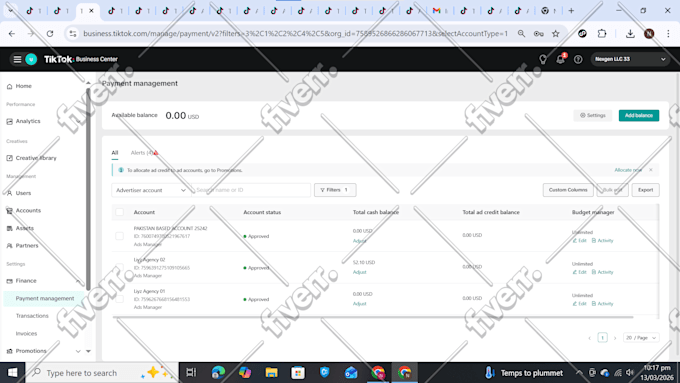Viewport: 680px width, 383px height.
Task: Open Chrome extensions puzzle icon
Action: 602,33
